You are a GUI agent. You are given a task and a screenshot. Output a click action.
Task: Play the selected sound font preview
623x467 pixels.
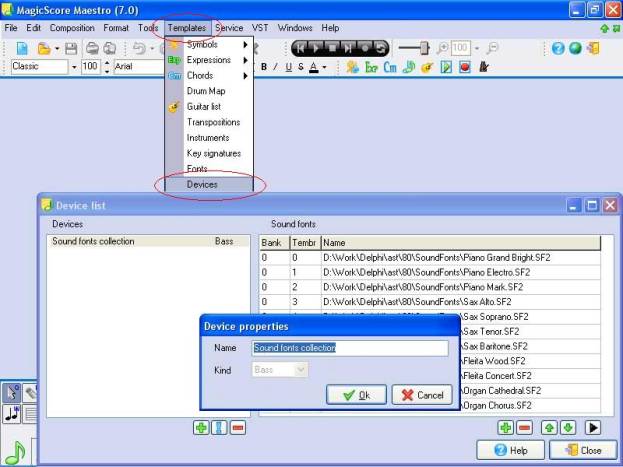tap(593, 428)
